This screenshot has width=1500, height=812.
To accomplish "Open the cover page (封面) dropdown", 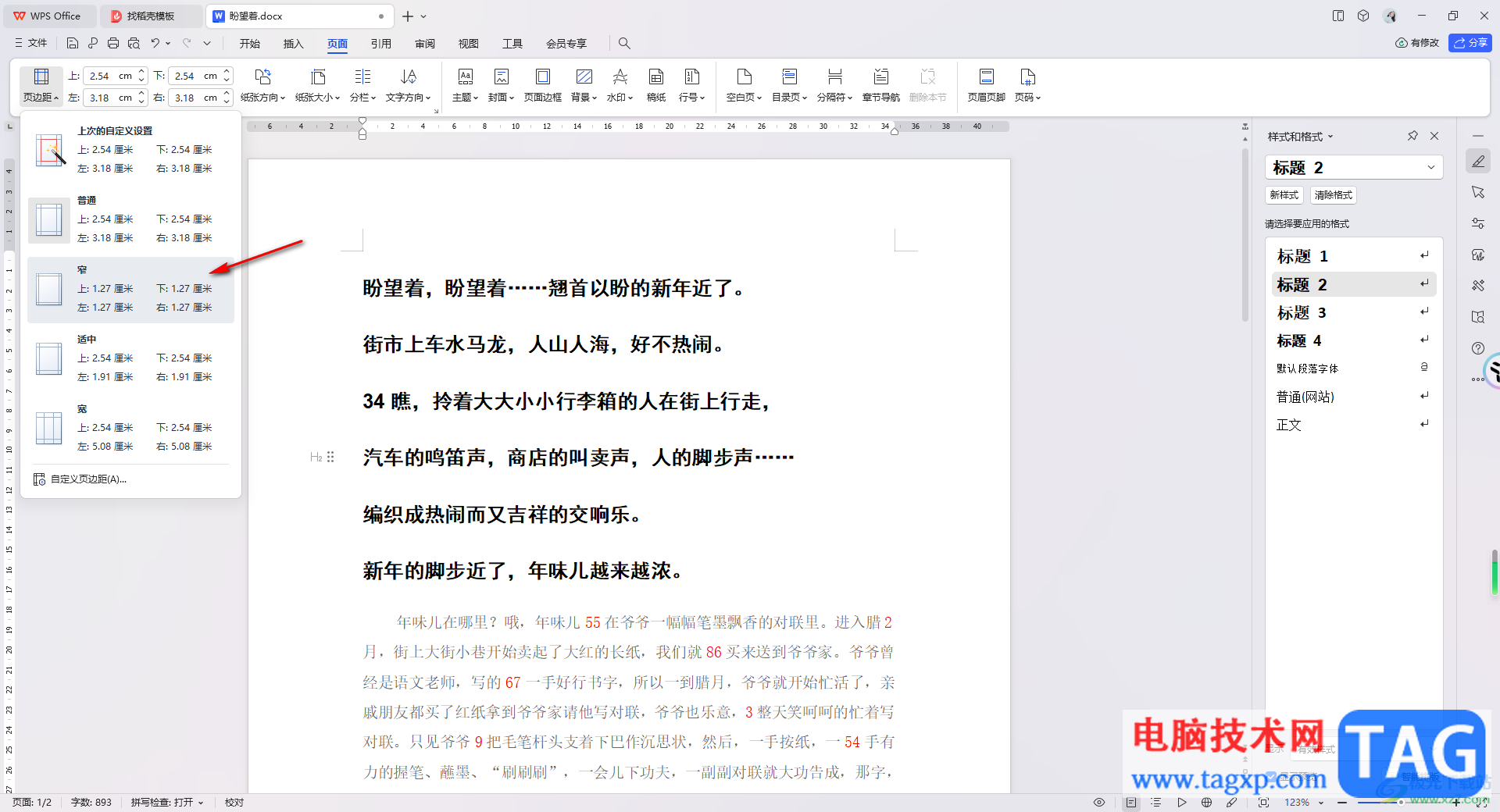I will tap(502, 85).
